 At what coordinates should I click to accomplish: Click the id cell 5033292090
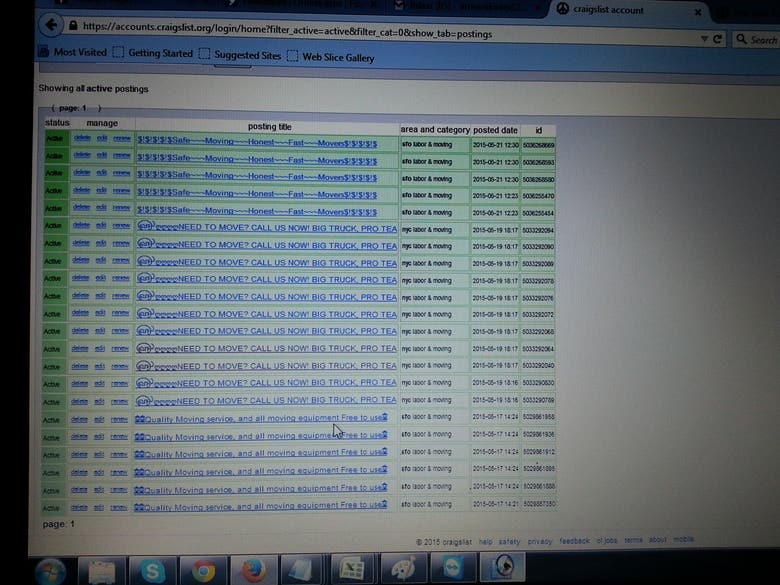[538, 247]
